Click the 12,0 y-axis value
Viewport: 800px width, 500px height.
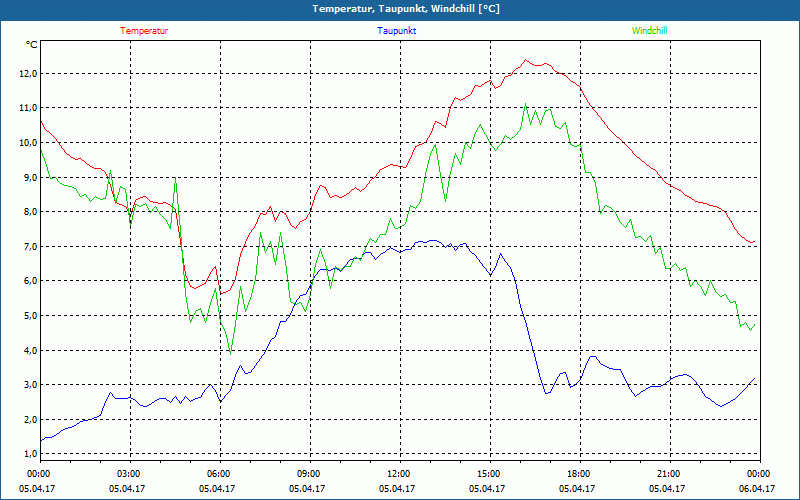pyautogui.click(x=29, y=73)
